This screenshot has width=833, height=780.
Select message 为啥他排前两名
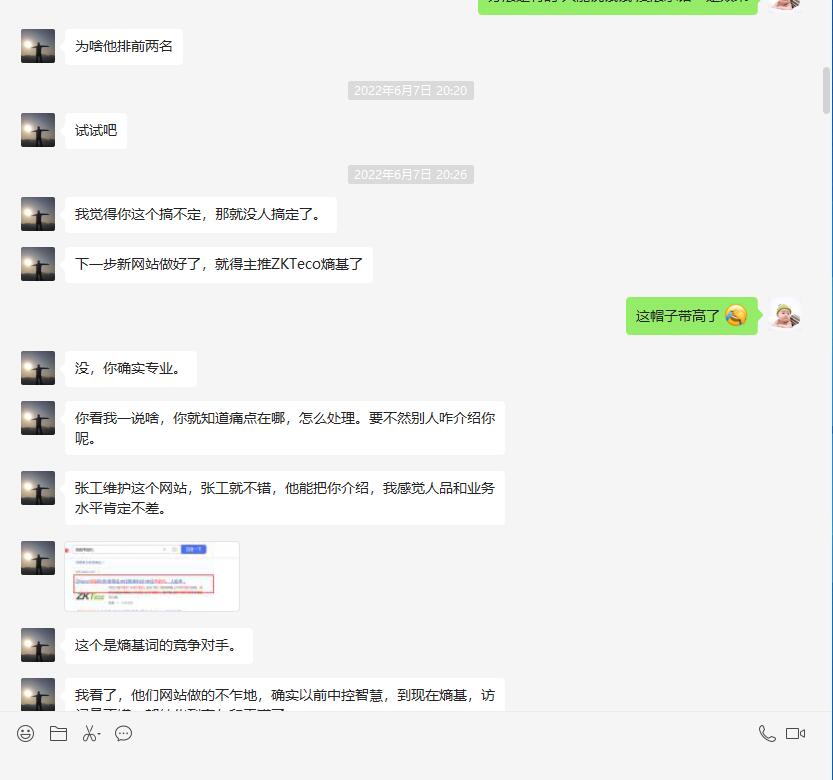tap(124, 47)
